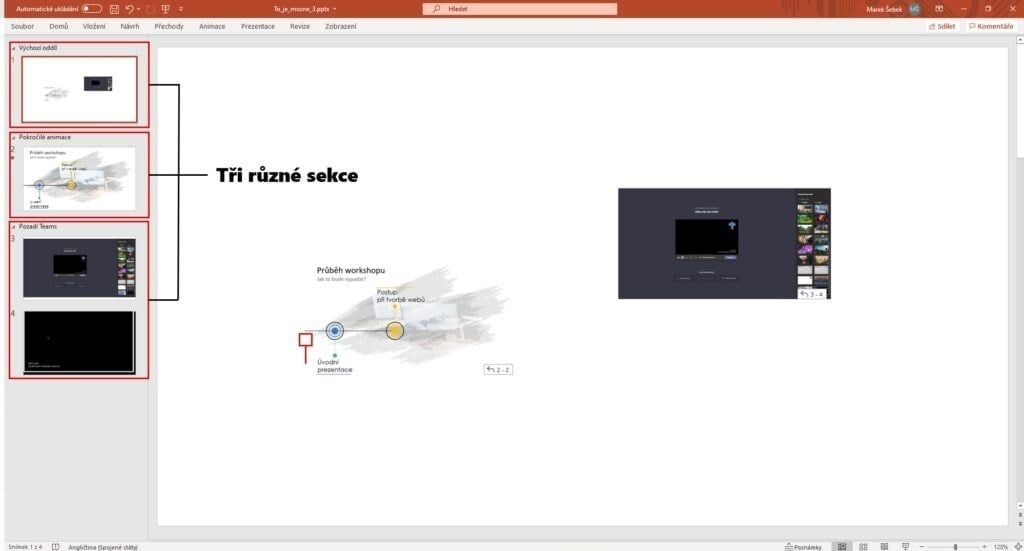The image size is (1024, 551).
Task: Collapse the Pokročilé animace section
Action: 14,137
